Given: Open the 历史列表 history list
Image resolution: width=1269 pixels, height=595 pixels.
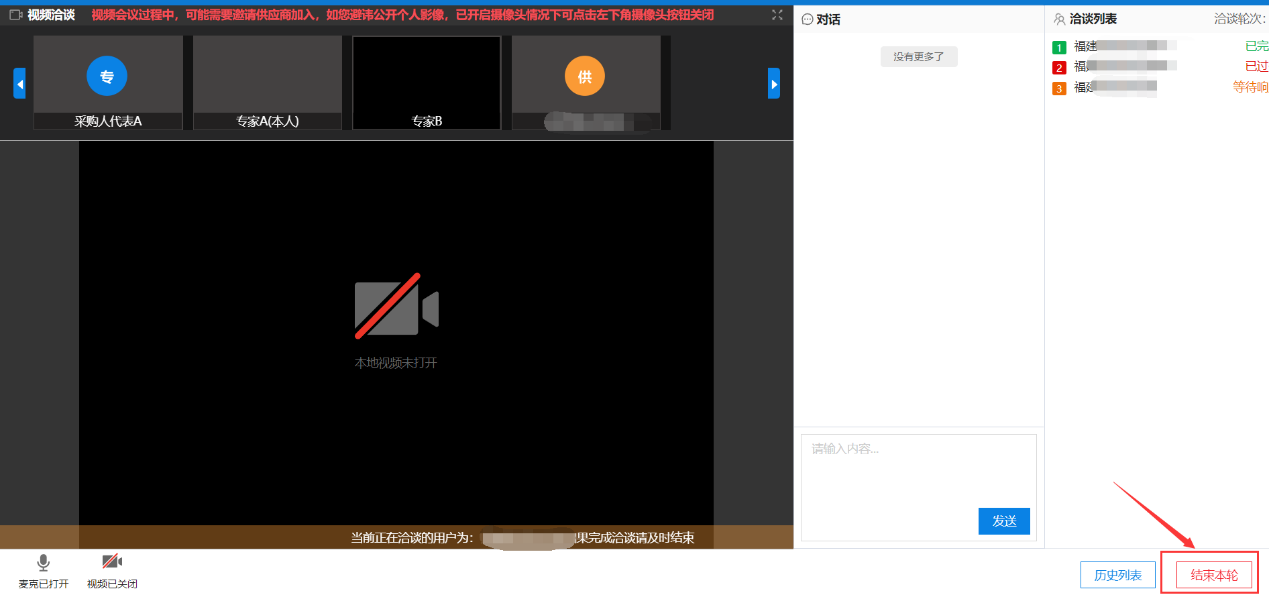Looking at the screenshot, I should pyautogui.click(x=1118, y=575).
